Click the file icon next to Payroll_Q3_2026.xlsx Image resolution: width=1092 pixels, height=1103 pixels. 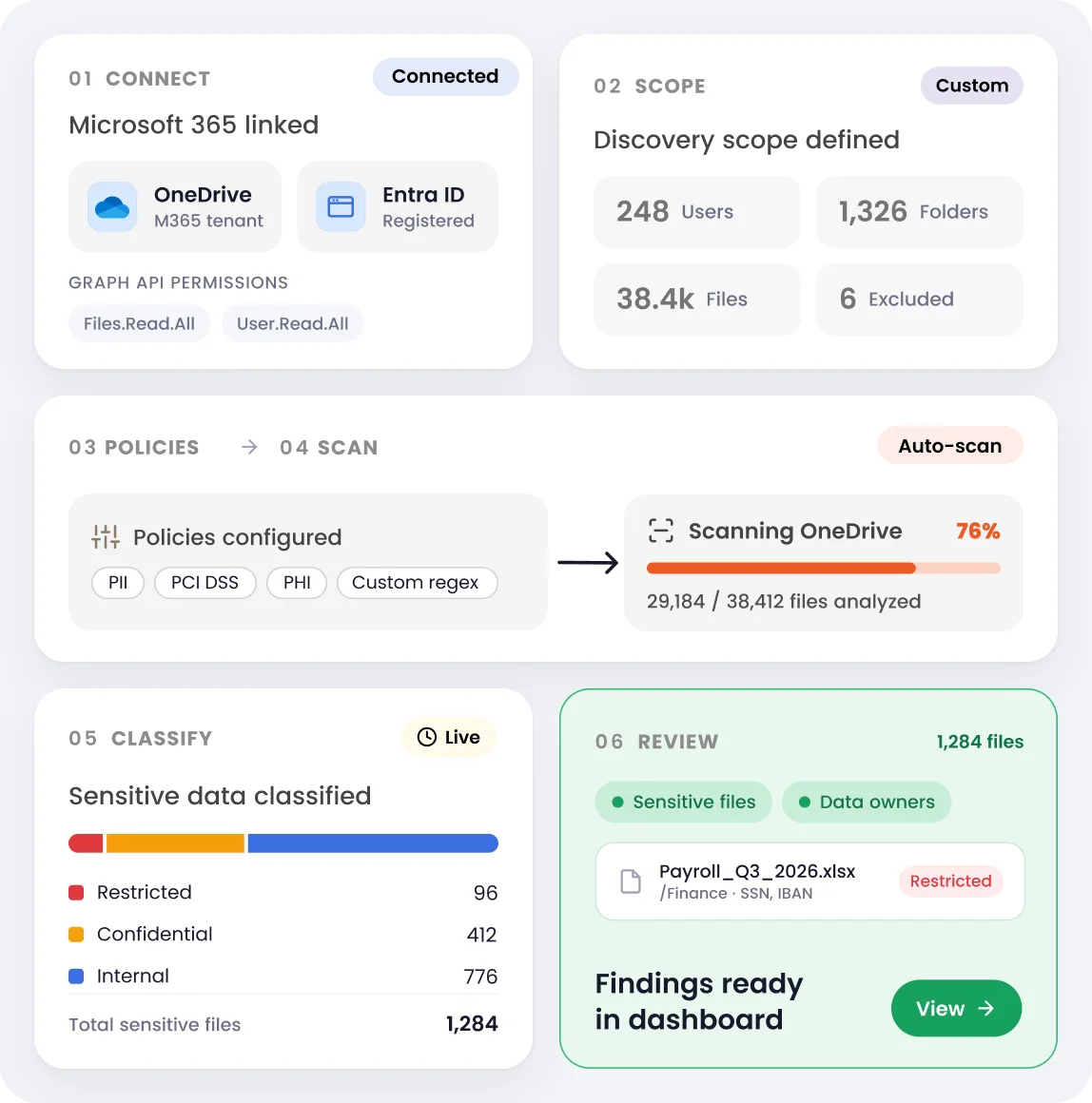click(x=631, y=880)
